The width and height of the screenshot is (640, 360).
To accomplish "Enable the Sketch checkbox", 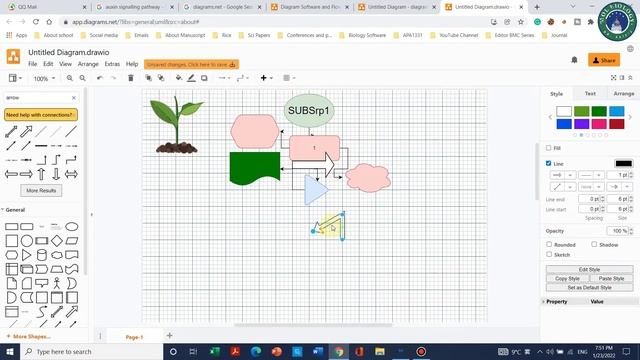I will click(x=549, y=254).
